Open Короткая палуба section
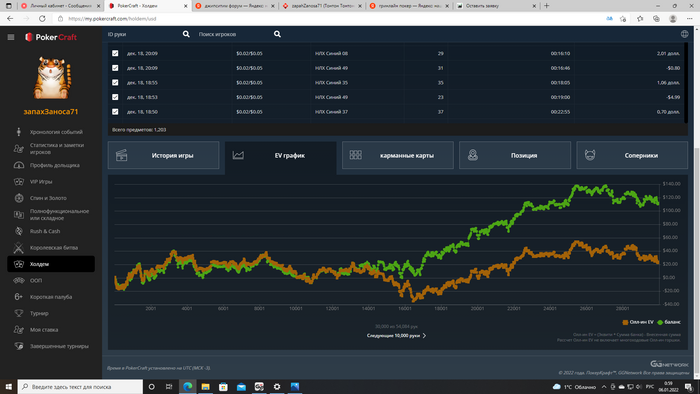 pyautogui.click(x=51, y=297)
